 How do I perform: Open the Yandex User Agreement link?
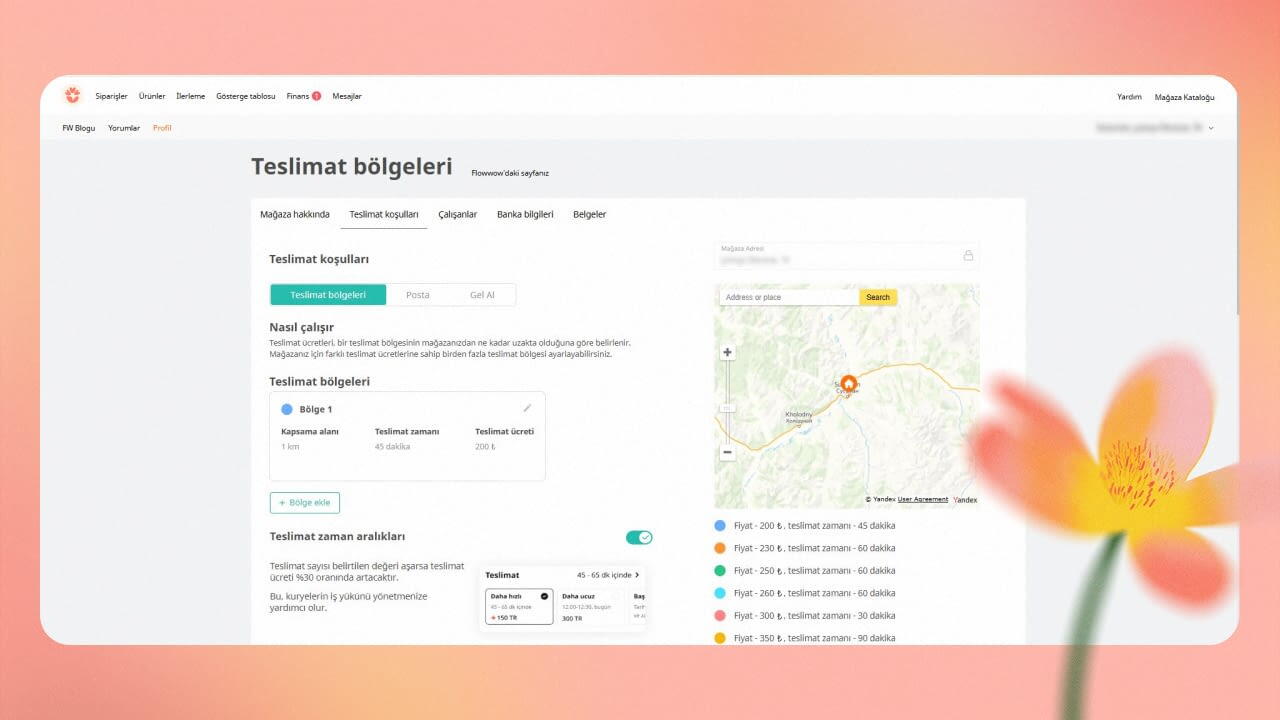tap(923, 499)
